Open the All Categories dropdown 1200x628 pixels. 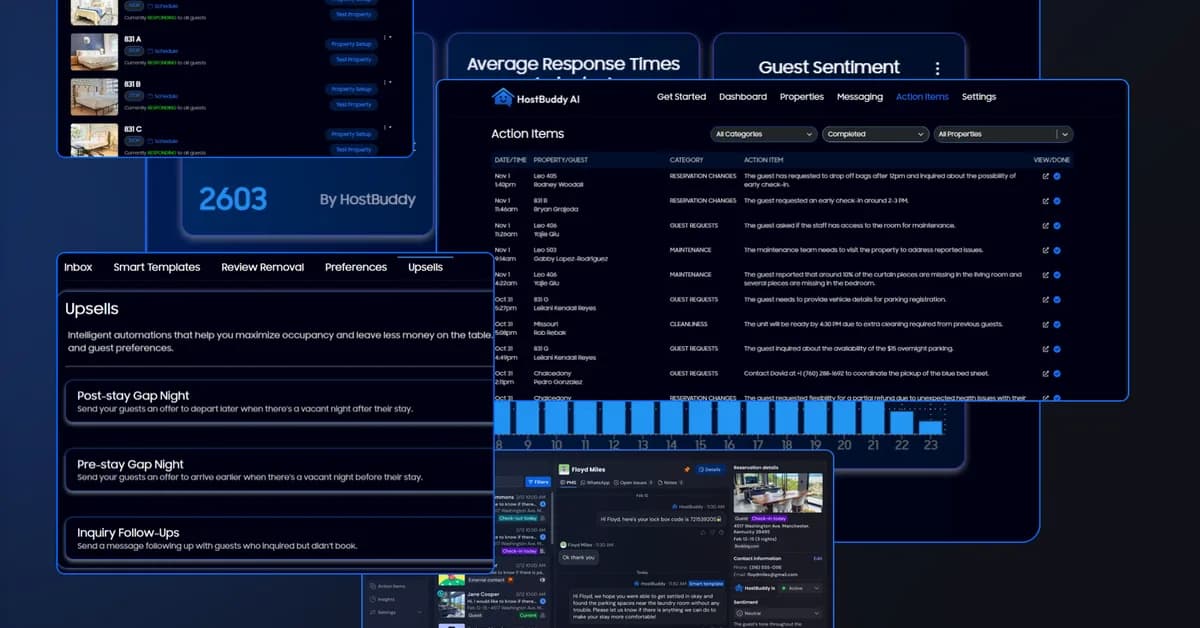pos(764,134)
